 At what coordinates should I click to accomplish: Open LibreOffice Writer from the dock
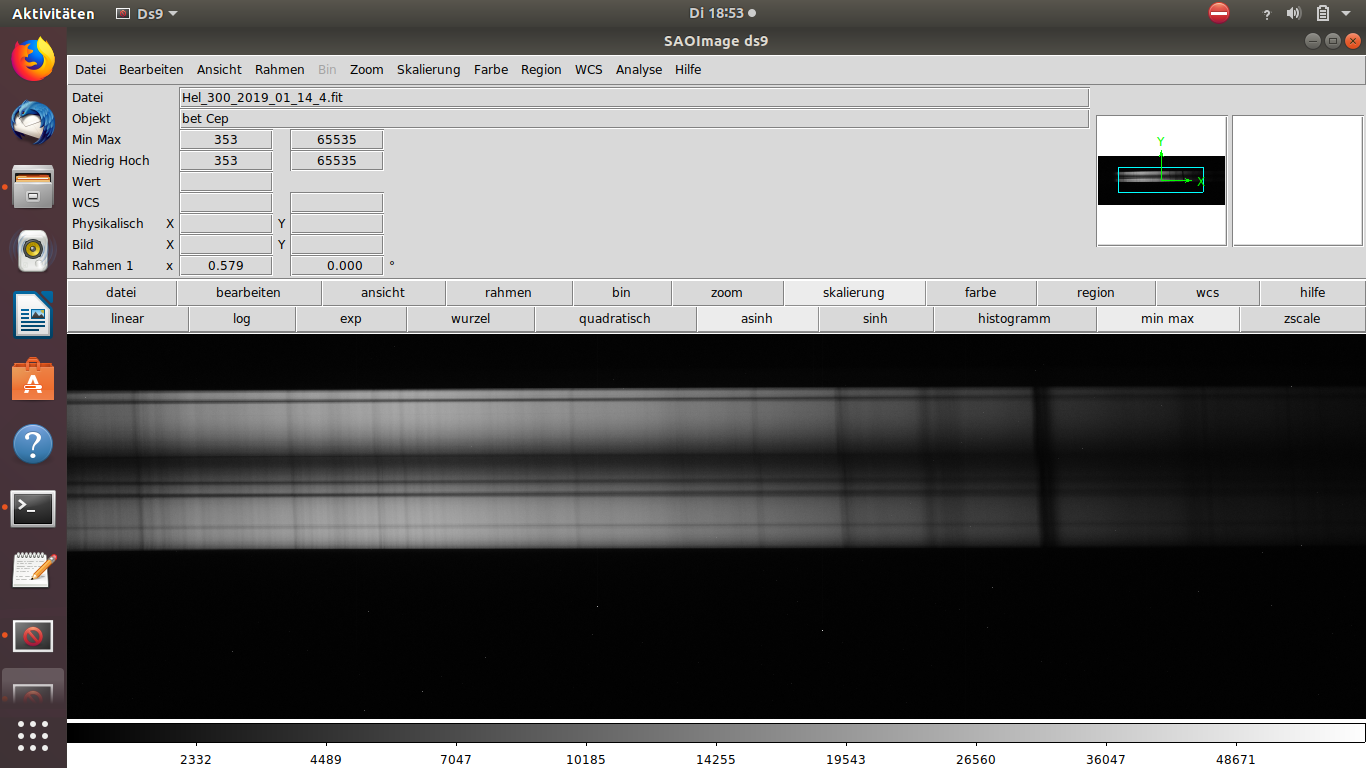pyautogui.click(x=33, y=316)
